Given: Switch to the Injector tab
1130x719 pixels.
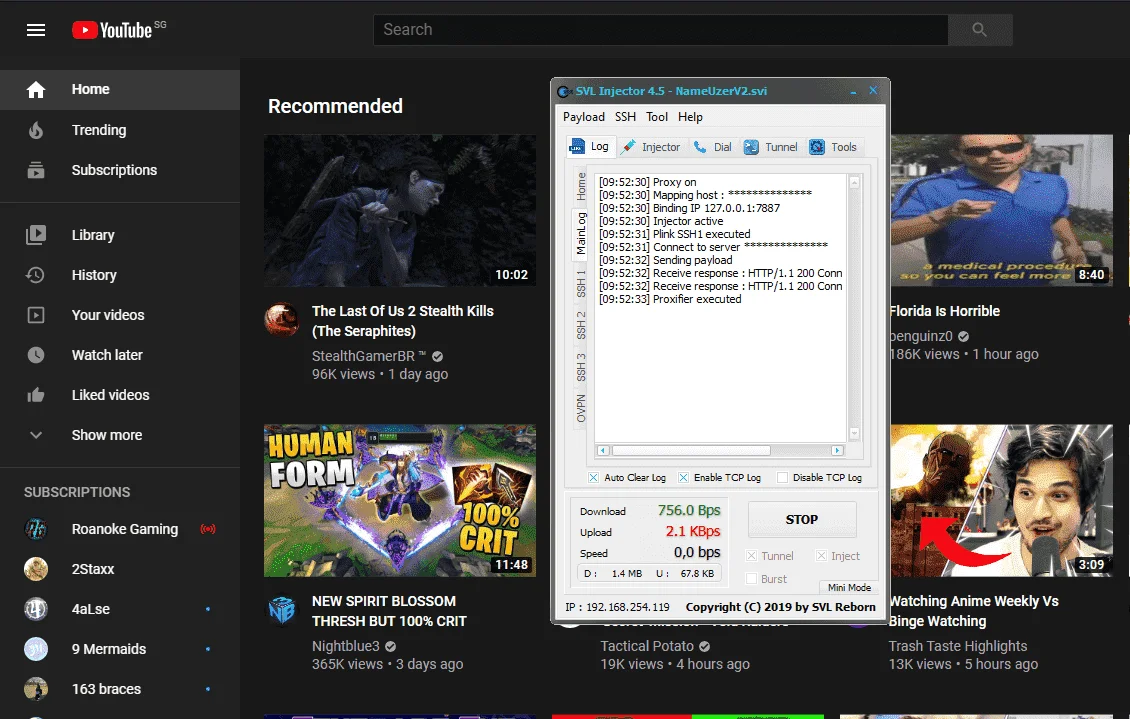Looking at the screenshot, I should pos(651,147).
